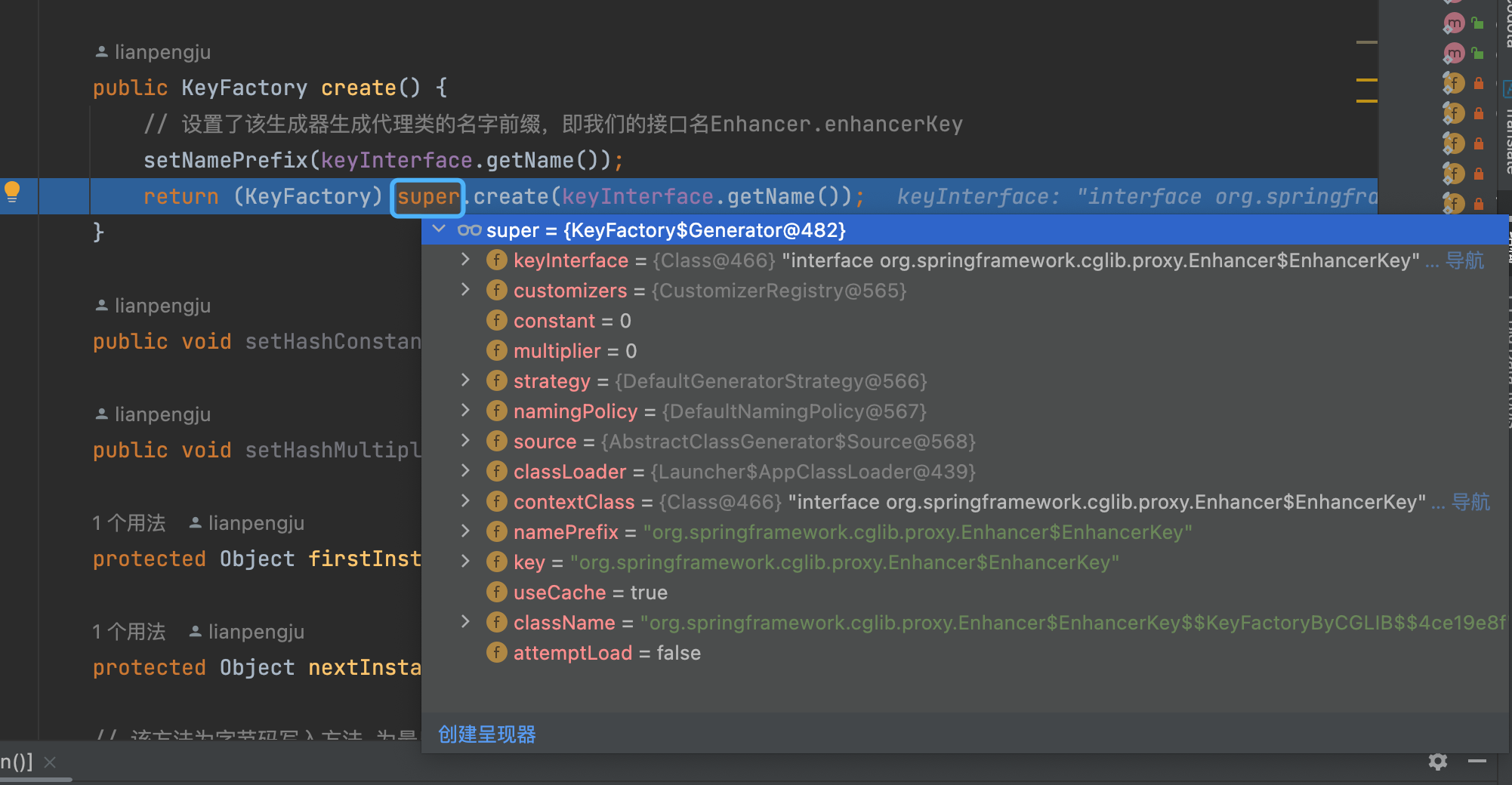Click the field icon for useCache

pyautogui.click(x=496, y=593)
